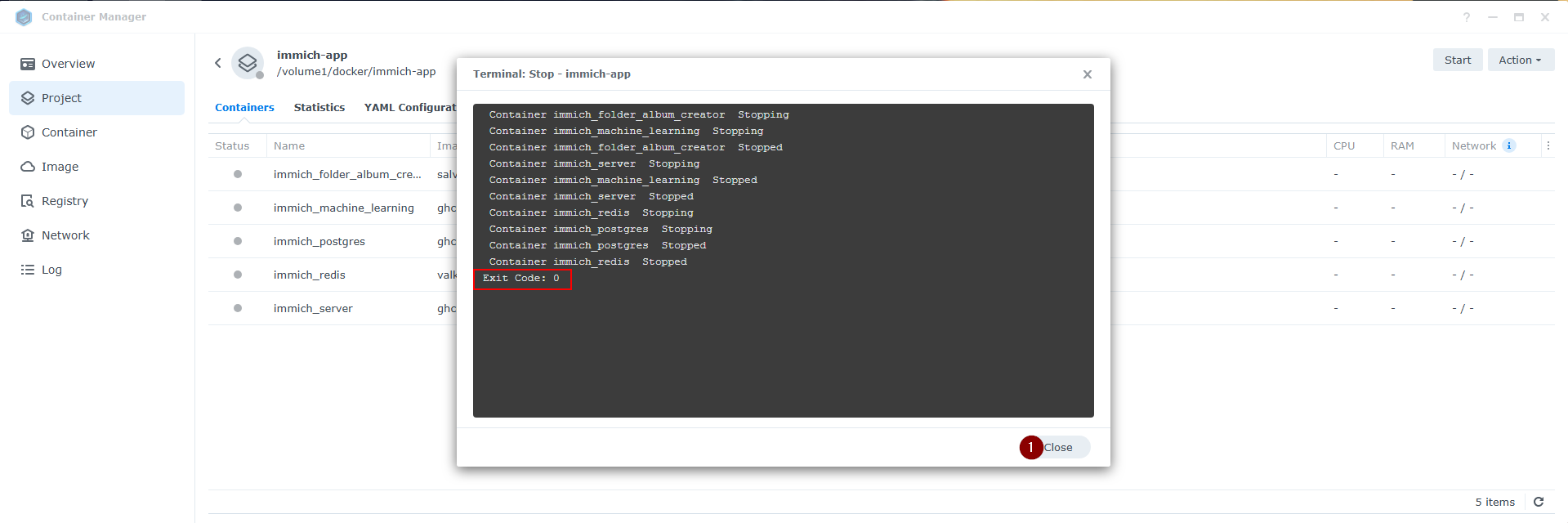Open the Log list icon
The width and height of the screenshot is (1568, 523).
[28, 270]
